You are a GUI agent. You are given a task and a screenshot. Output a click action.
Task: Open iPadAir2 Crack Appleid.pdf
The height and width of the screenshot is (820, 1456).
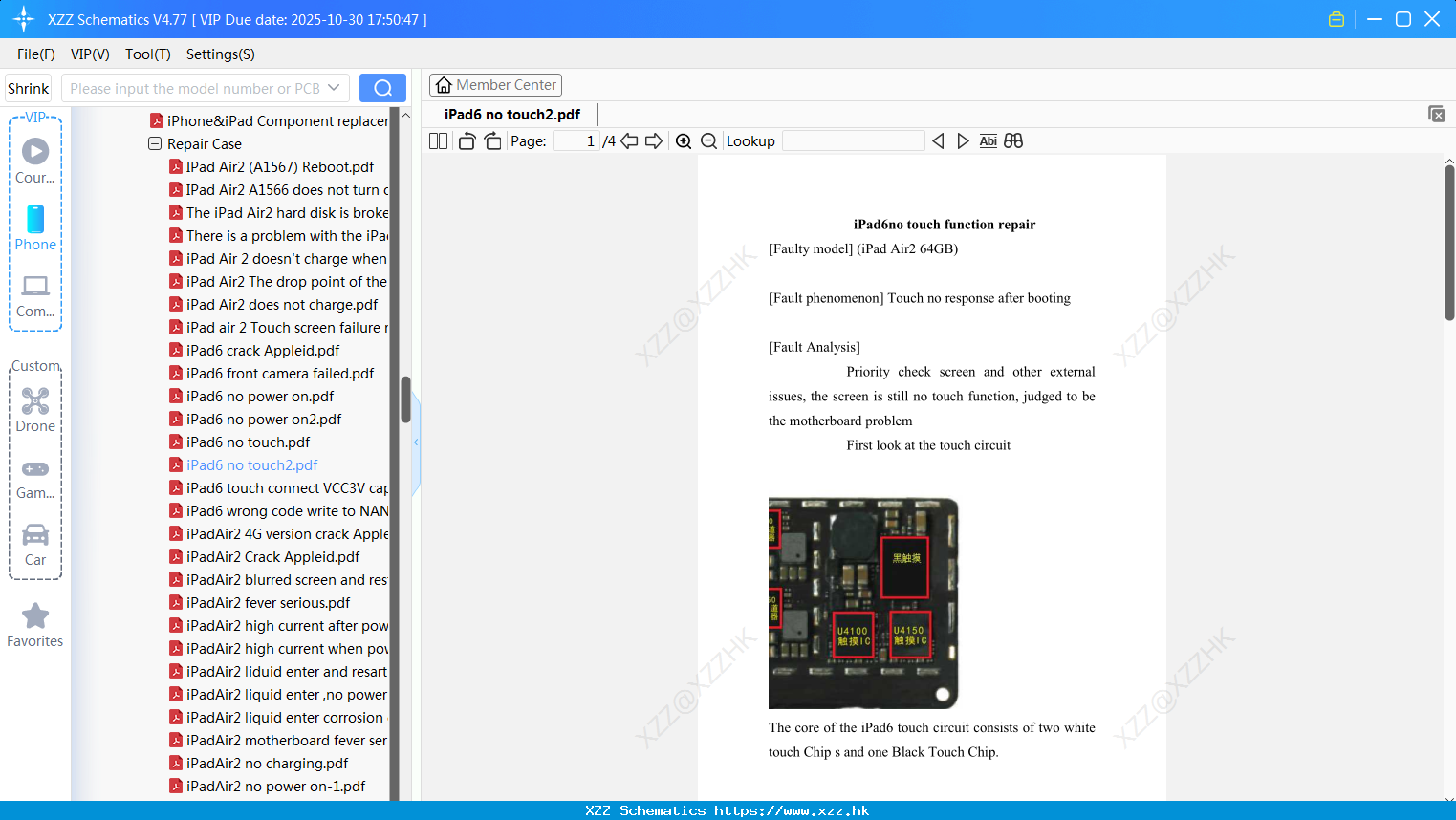click(x=265, y=557)
